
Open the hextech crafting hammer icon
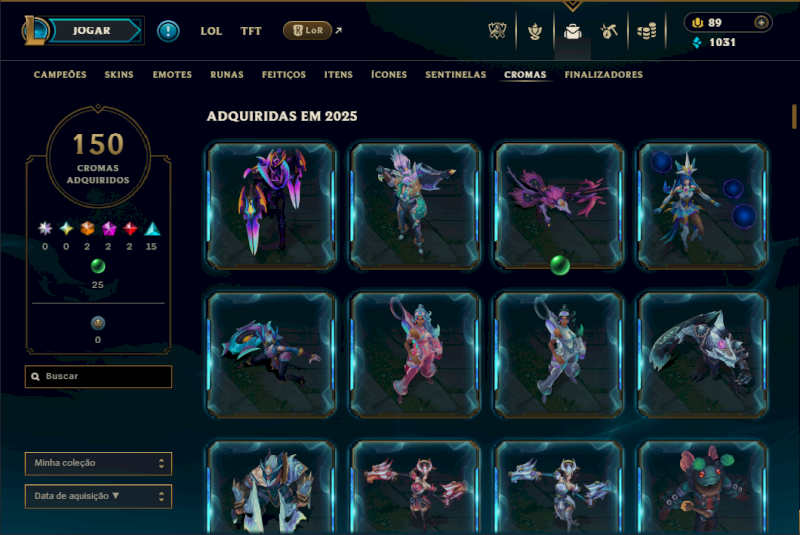(x=609, y=32)
